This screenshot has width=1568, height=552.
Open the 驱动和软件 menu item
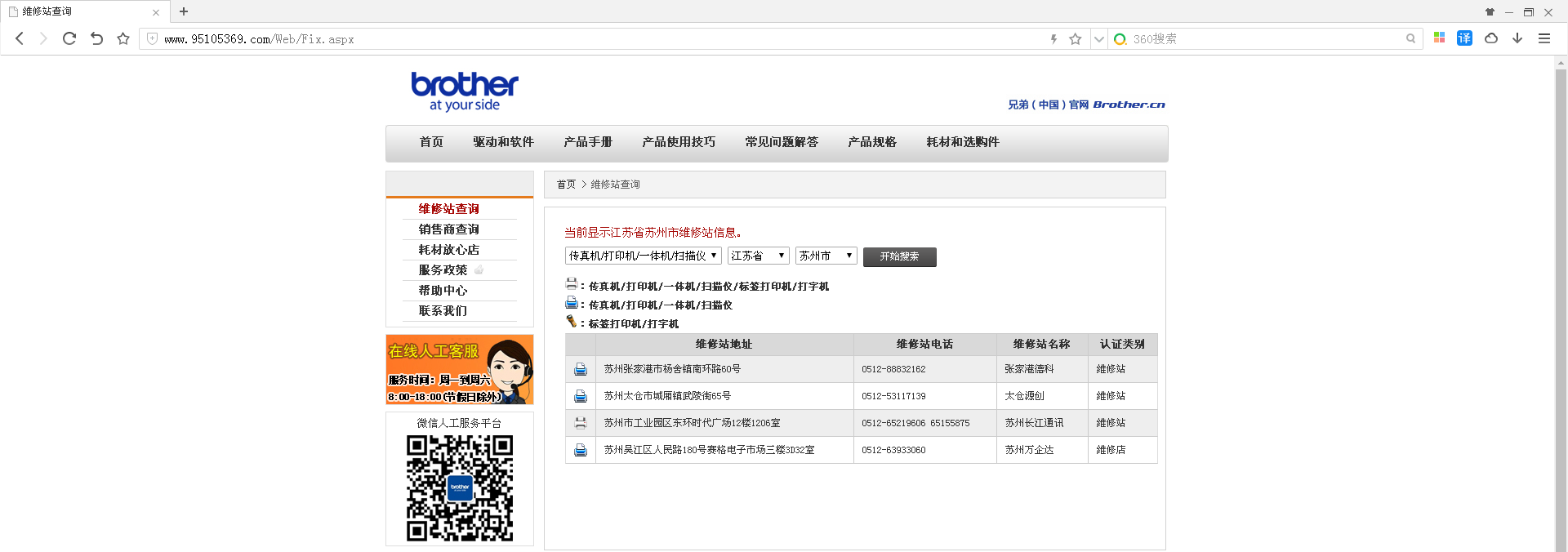click(503, 142)
